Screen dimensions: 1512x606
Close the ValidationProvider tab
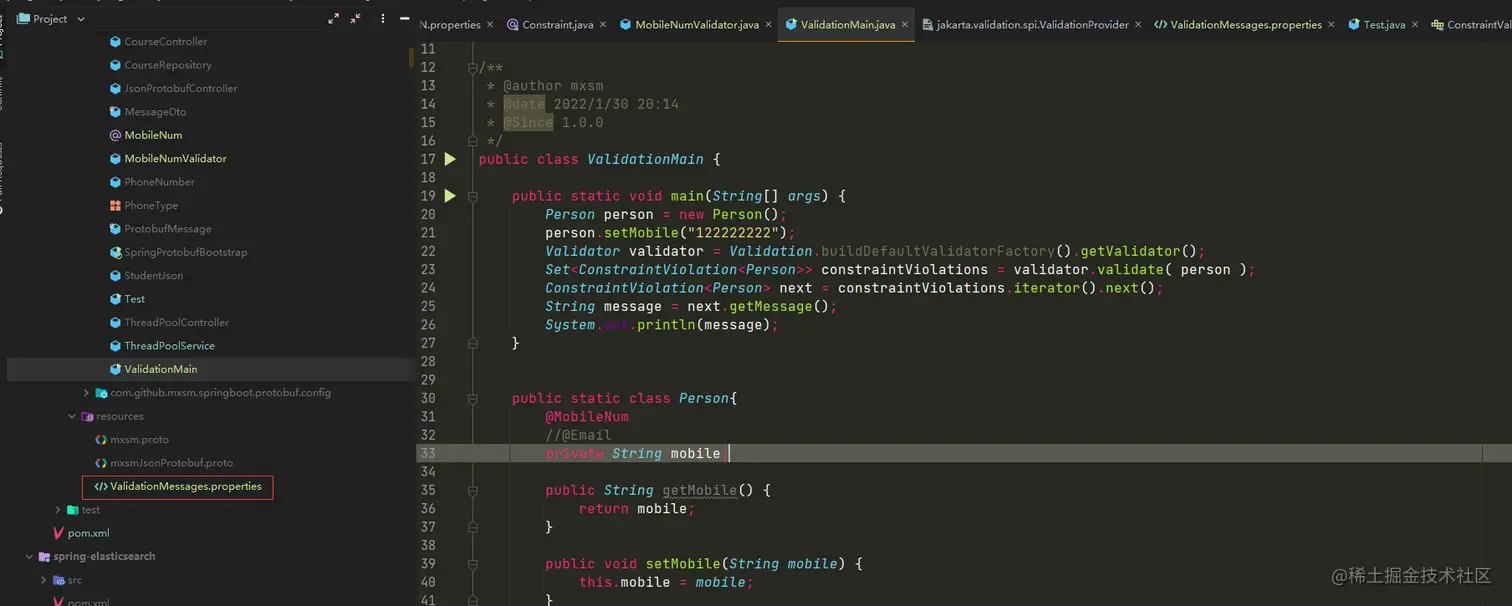click(x=1138, y=25)
